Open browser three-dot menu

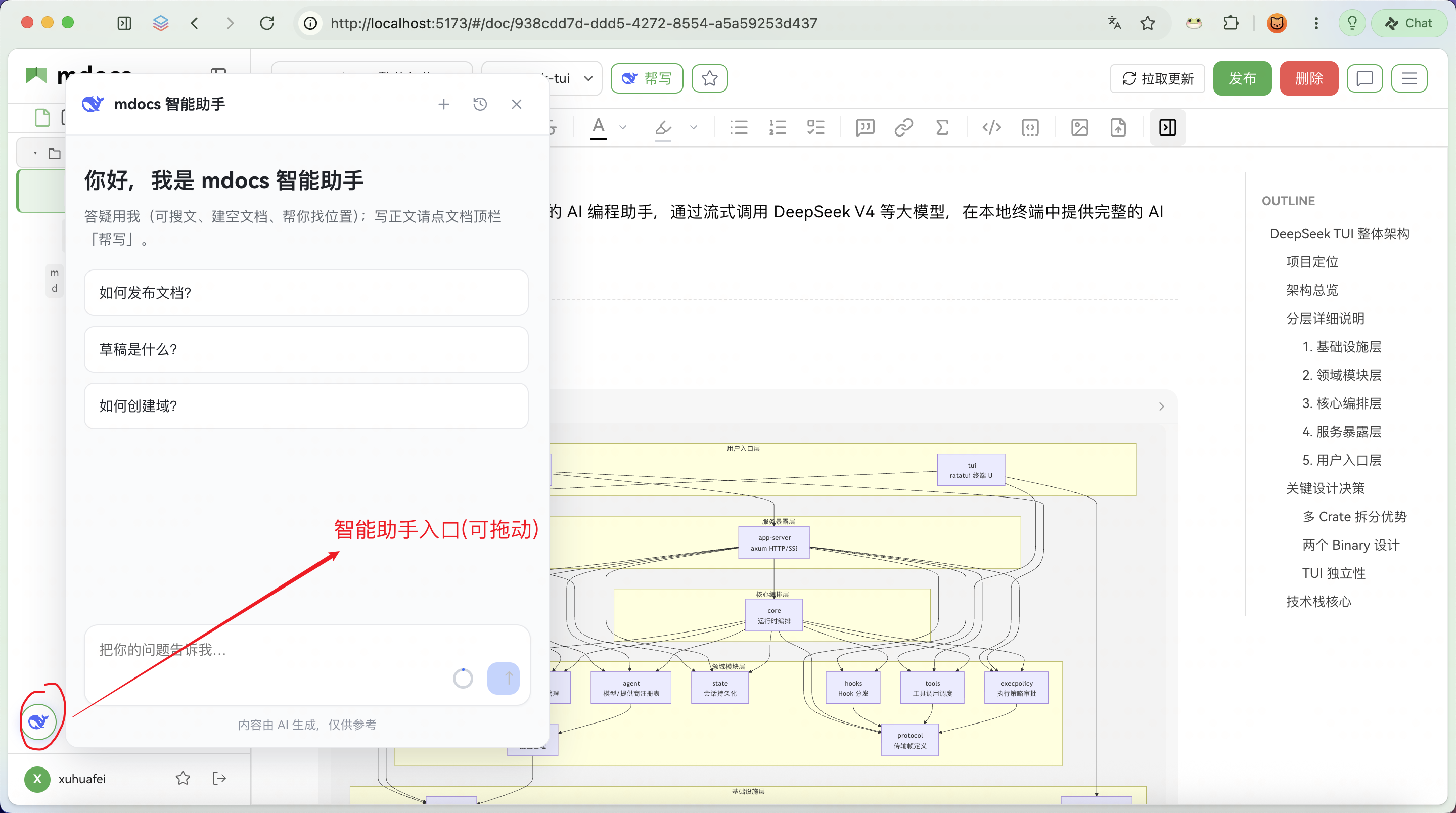(x=1316, y=23)
